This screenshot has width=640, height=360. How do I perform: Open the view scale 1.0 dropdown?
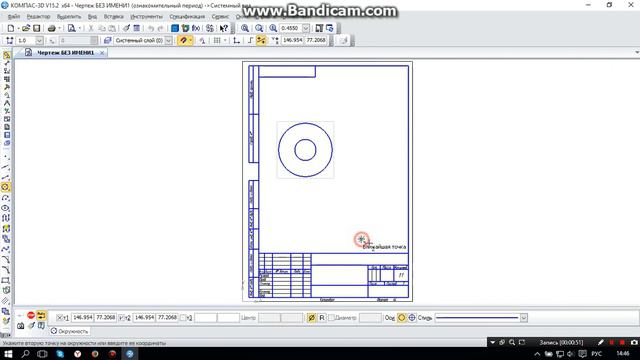pos(39,40)
